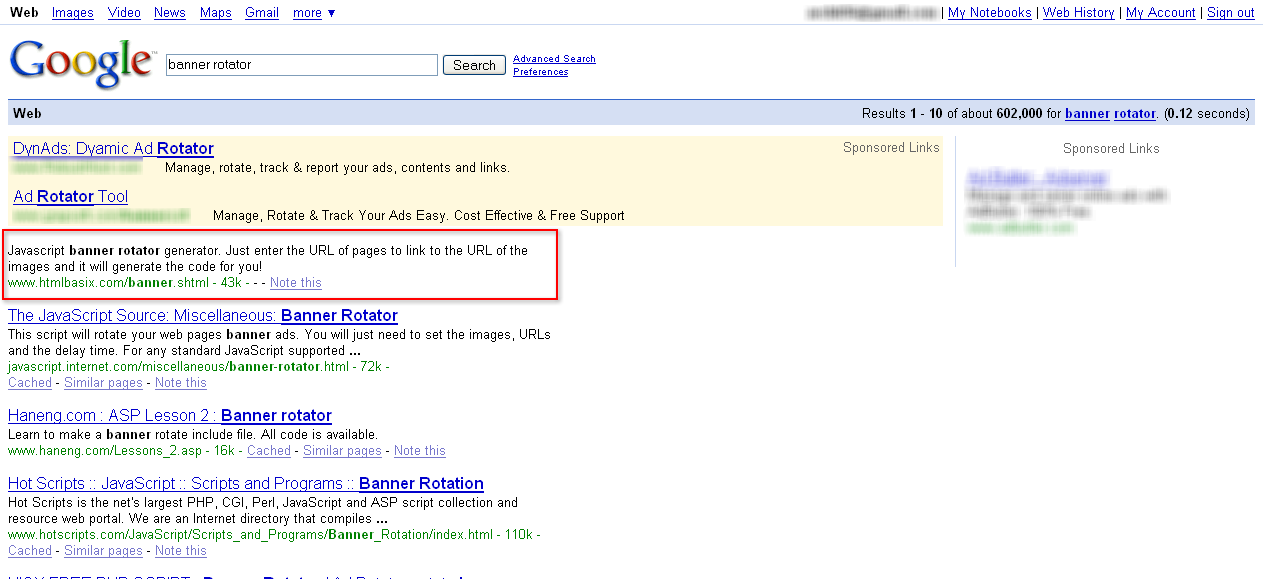Switch to Images search

click(x=71, y=13)
